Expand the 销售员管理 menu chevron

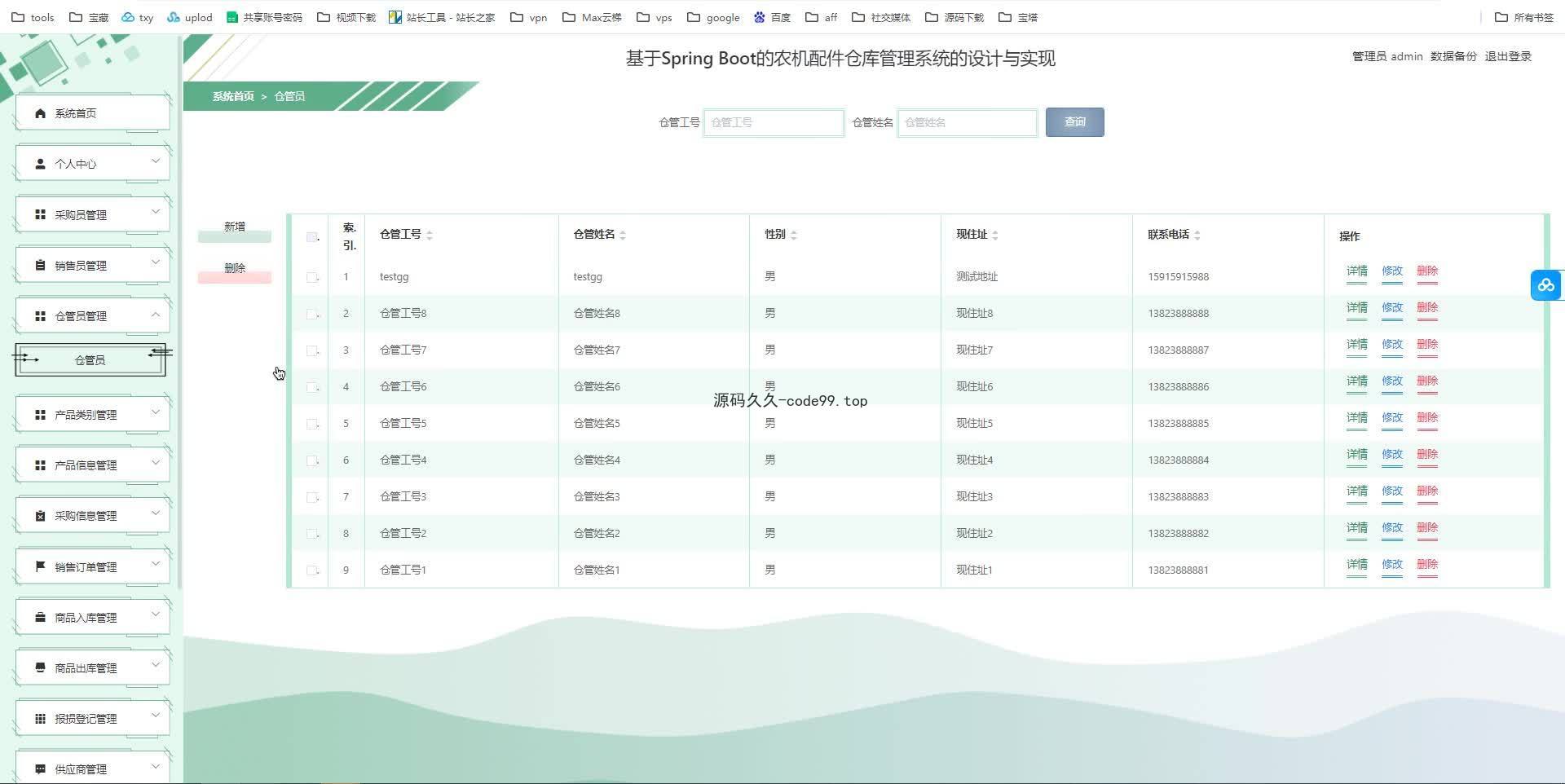point(156,262)
